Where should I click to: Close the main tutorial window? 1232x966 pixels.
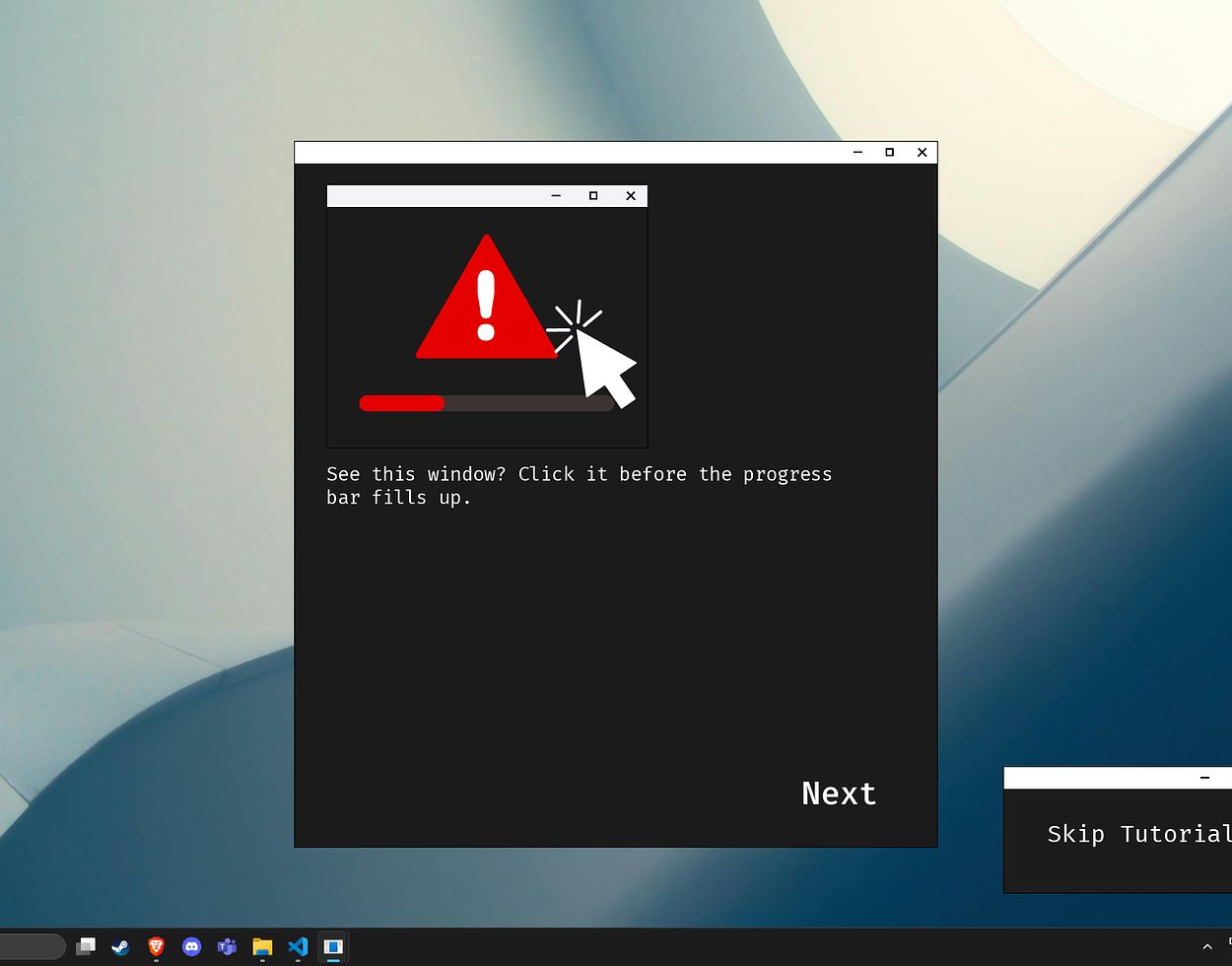coord(922,153)
